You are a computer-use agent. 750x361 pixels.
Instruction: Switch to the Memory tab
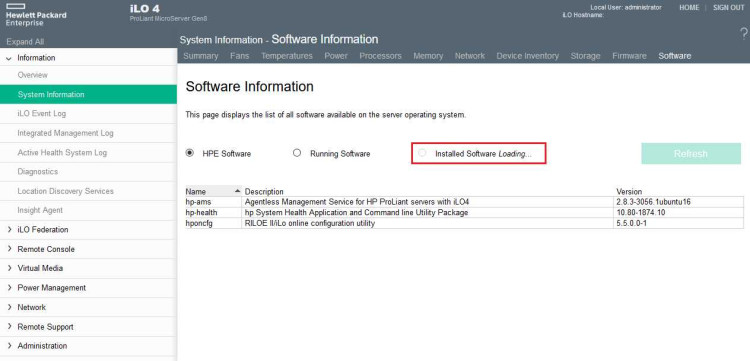(428, 56)
